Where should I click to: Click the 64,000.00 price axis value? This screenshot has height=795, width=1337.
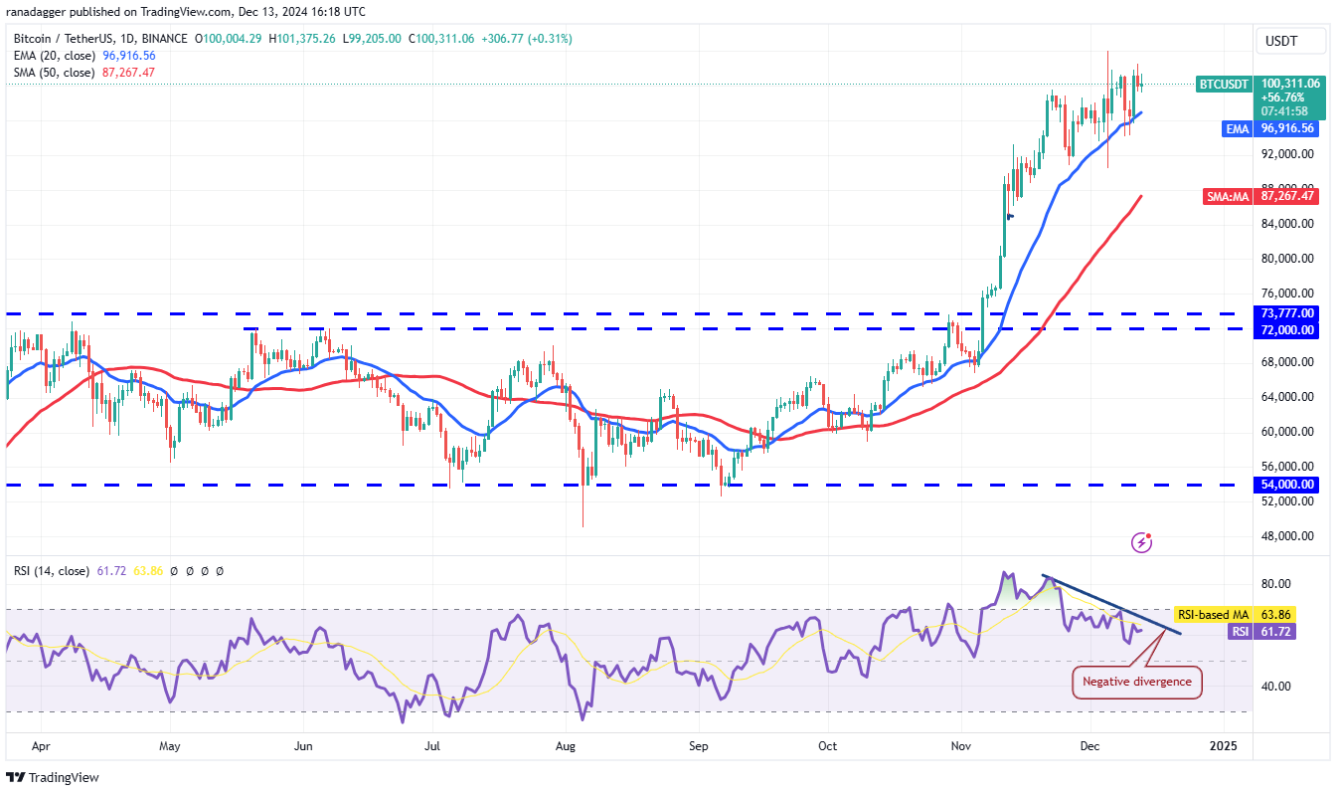coord(1286,397)
